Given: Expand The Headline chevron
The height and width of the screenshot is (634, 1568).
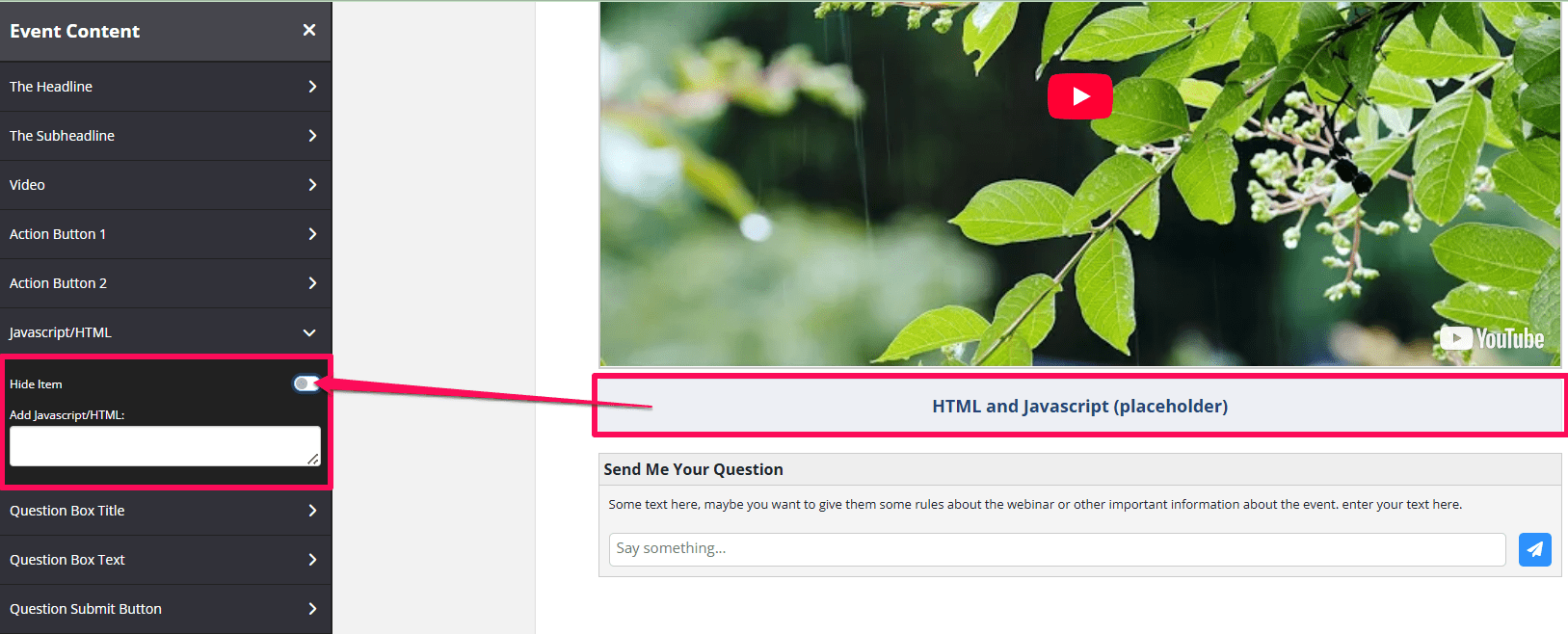Looking at the screenshot, I should pyautogui.click(x=312, y=87).
